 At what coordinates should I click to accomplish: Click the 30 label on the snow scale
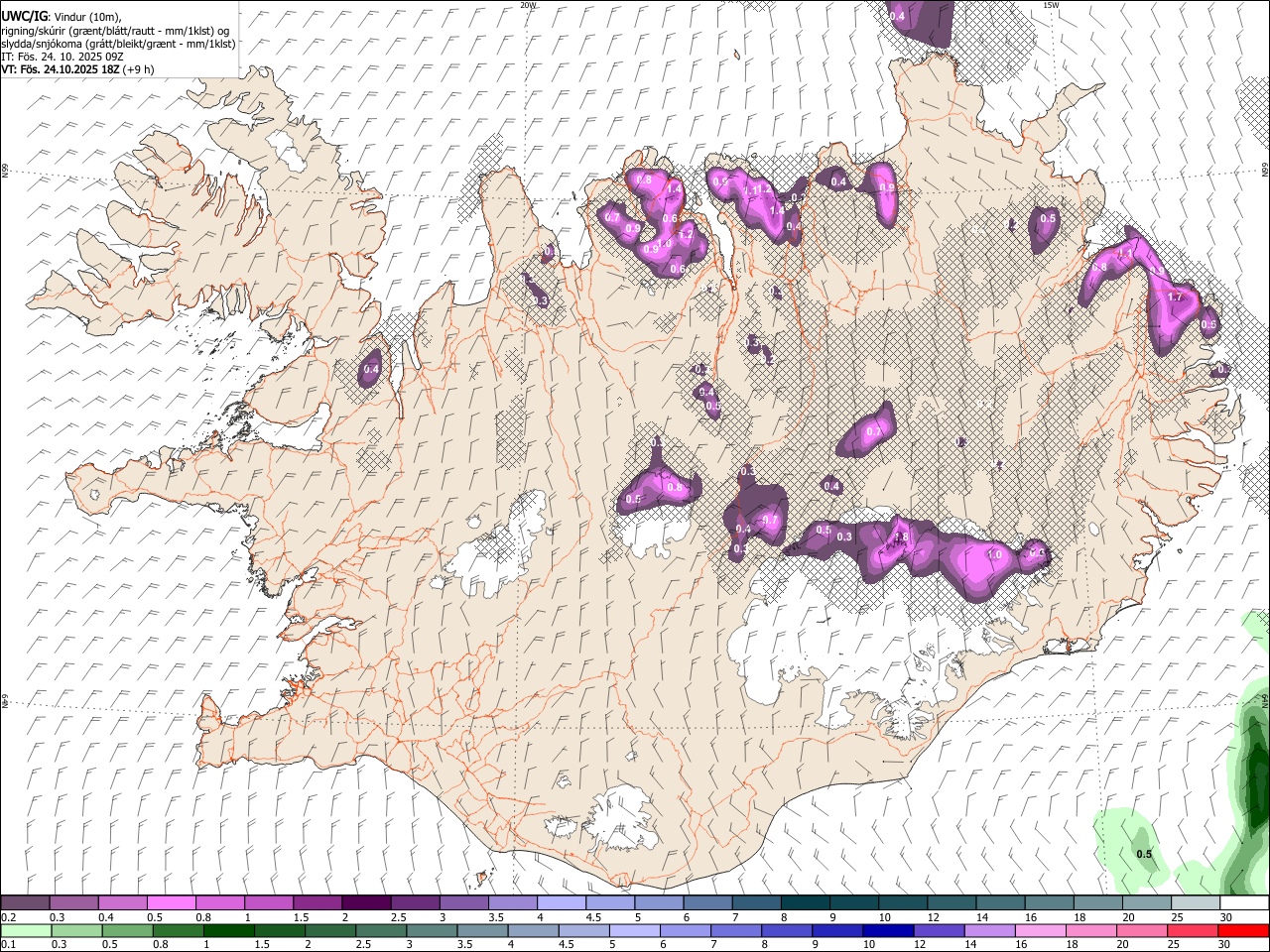point(1226,917)
